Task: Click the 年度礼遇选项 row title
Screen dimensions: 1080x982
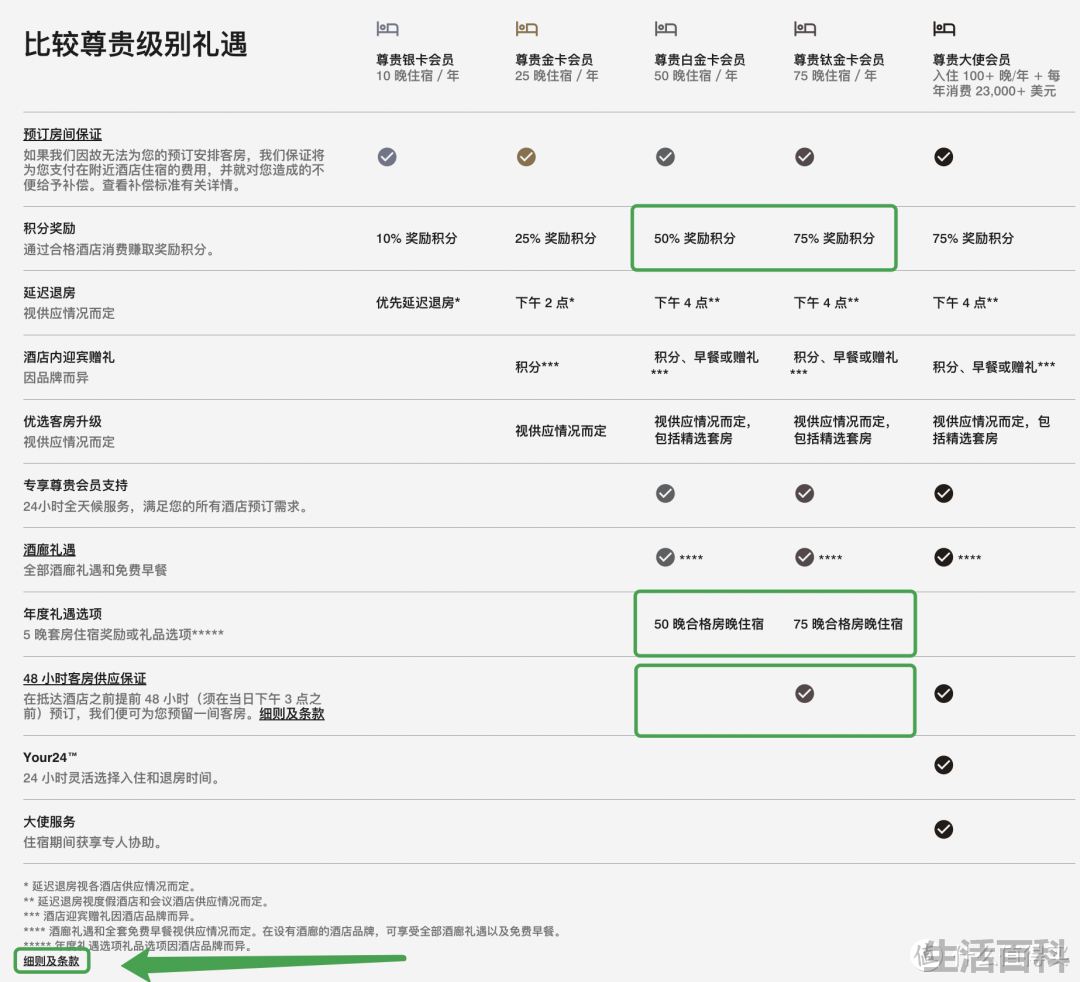Action: point(63,614)
